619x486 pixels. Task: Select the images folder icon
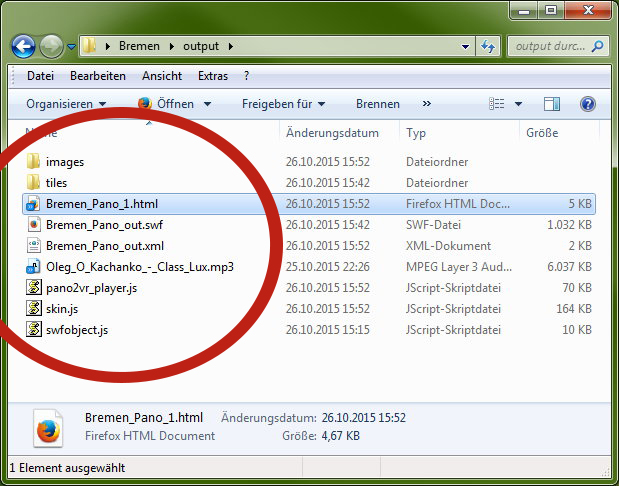coord(34,162)
